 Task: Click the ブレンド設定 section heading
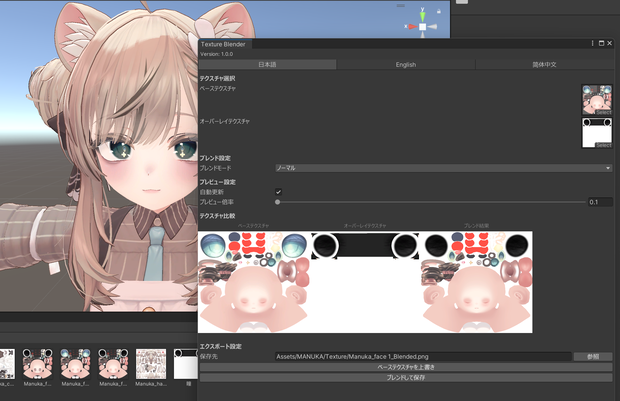[215, 158]
